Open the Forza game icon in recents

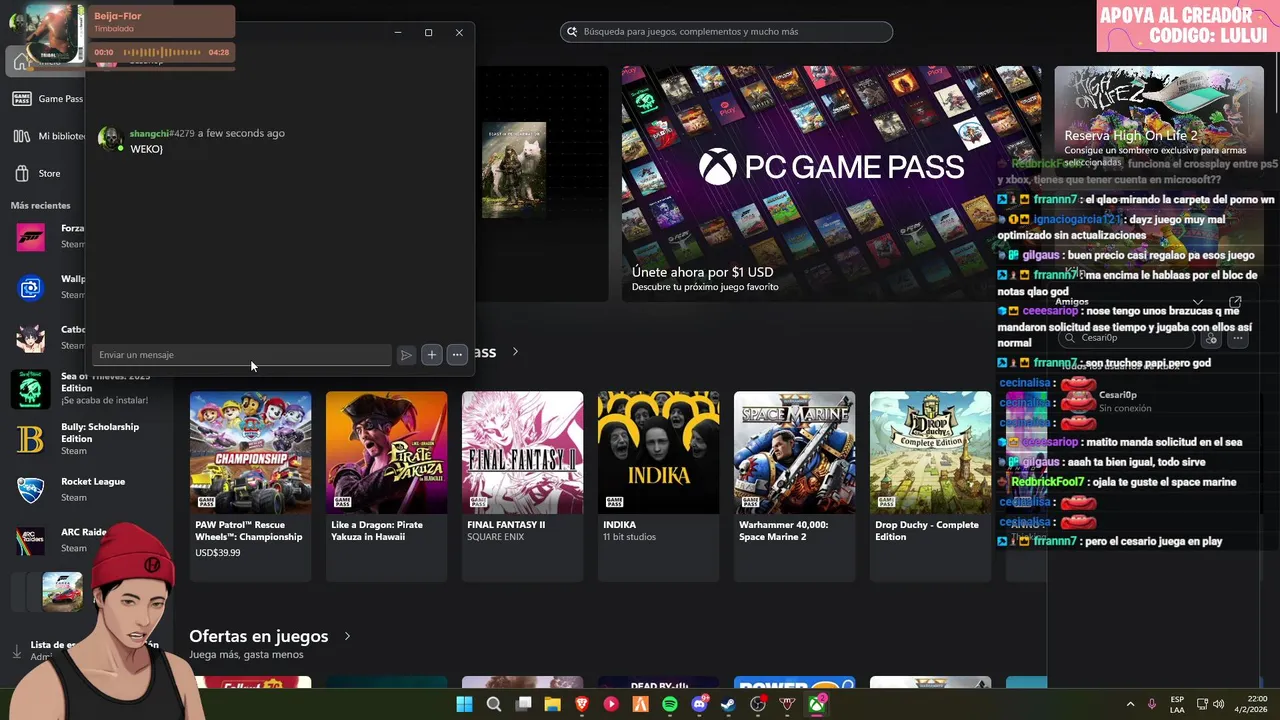coord(30,237)
